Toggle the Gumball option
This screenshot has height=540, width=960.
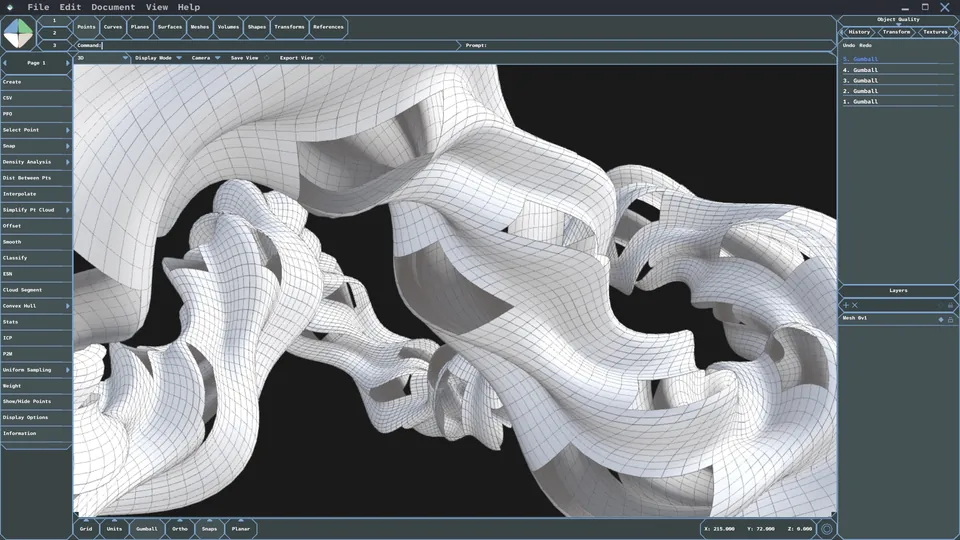(x=146, y=528)
